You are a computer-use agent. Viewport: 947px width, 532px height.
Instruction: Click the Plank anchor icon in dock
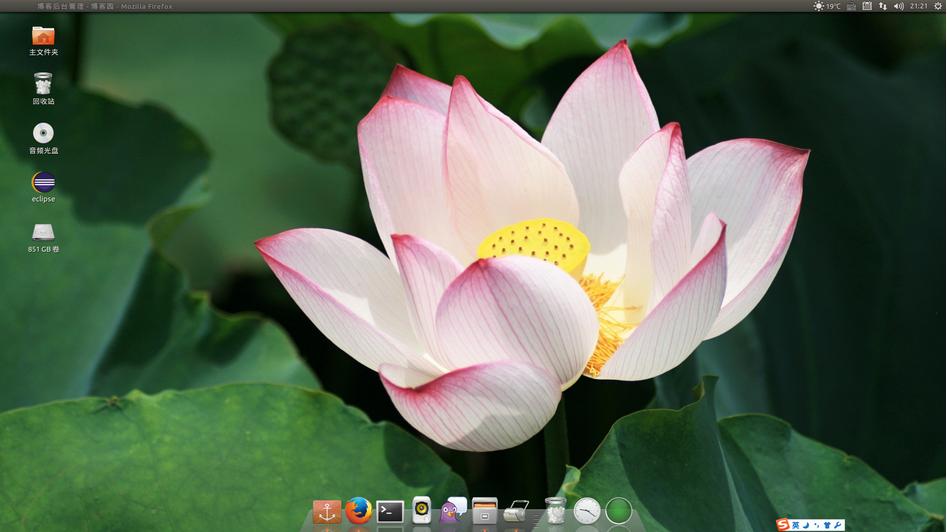[x=327, y=512]
